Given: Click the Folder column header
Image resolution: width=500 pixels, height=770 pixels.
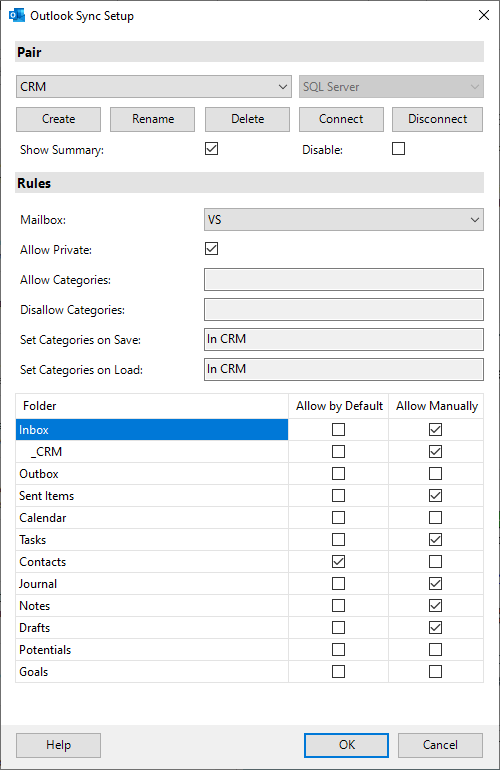Looking at the screenshot, I should (x=152, y=406).
